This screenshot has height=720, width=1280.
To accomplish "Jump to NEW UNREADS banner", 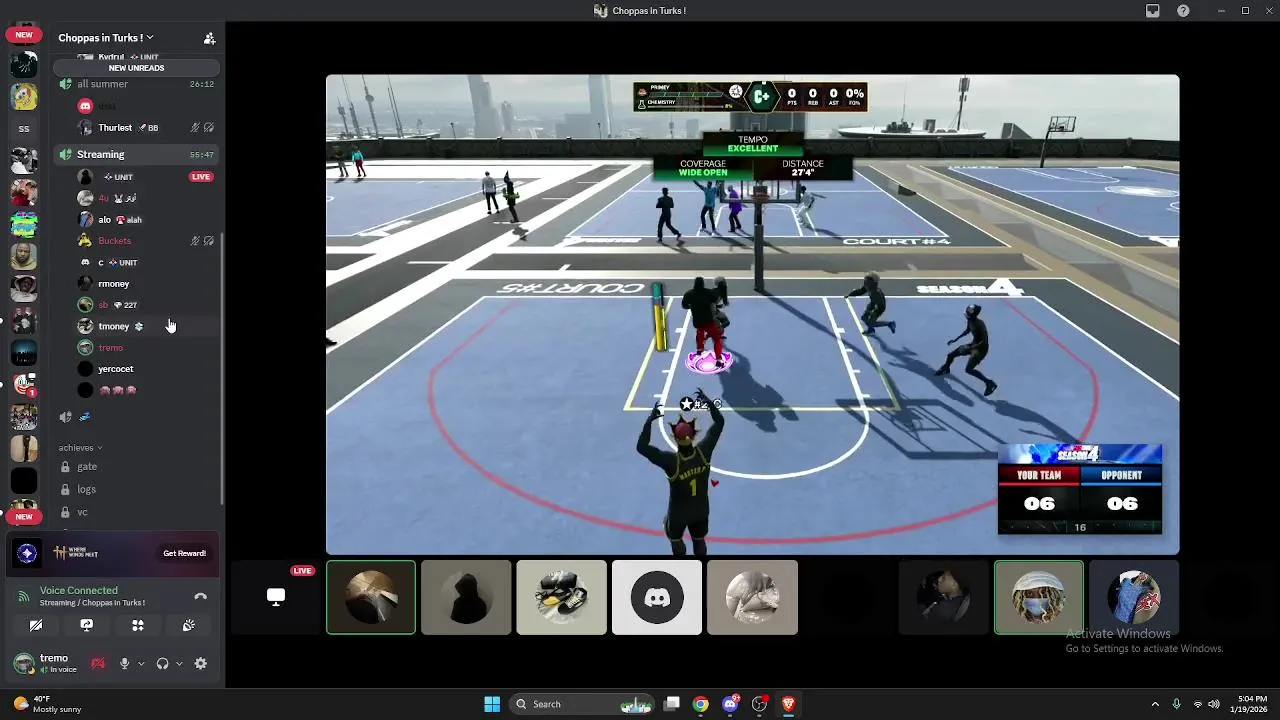I will 136,68.
